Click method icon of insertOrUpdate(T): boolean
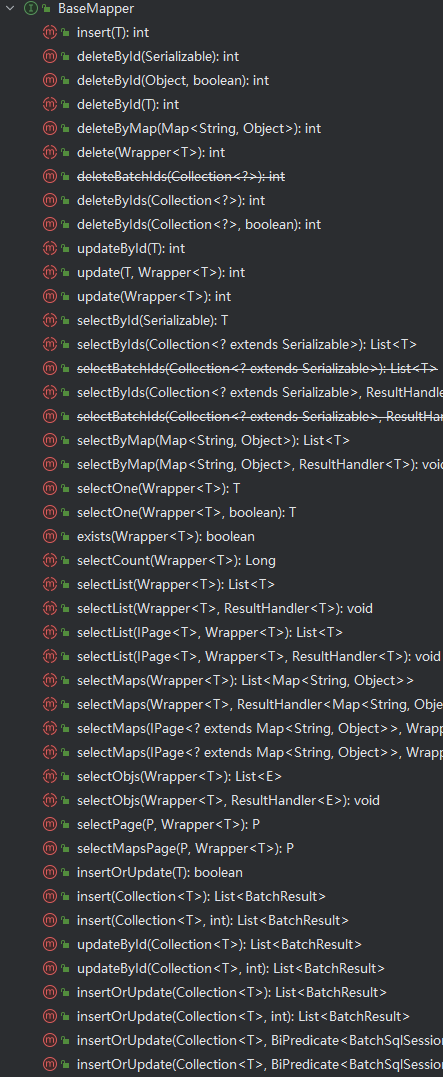The height and width of the screenshot is (1077, 443). (49, 872)
